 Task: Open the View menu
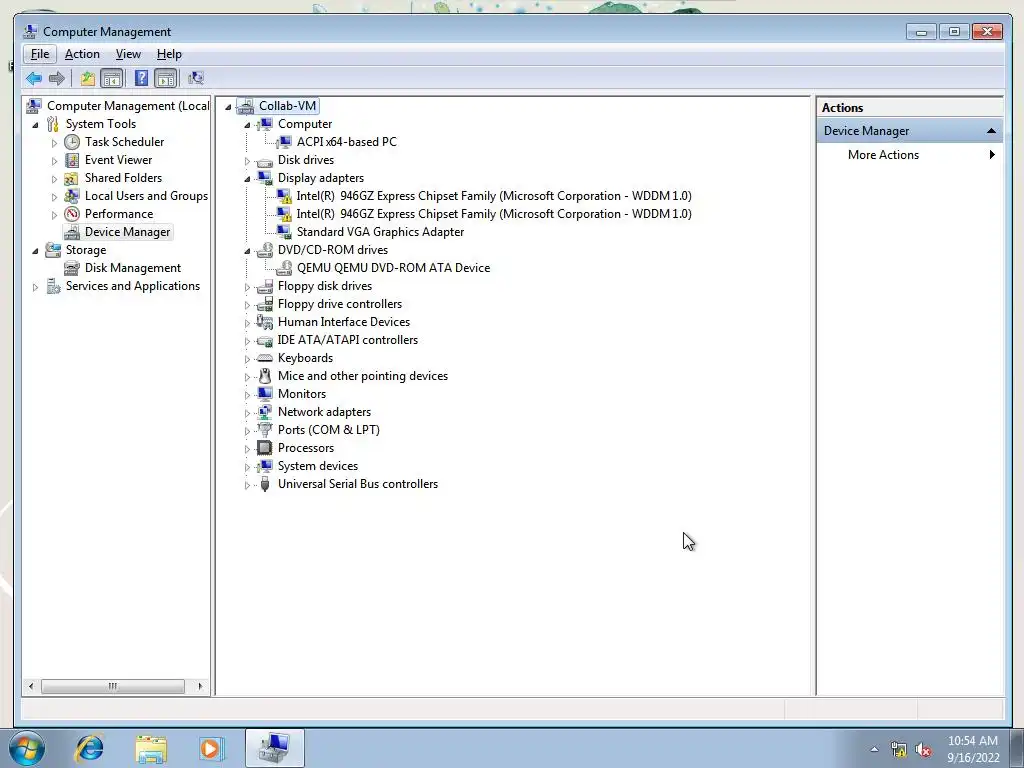click(128, 54)
